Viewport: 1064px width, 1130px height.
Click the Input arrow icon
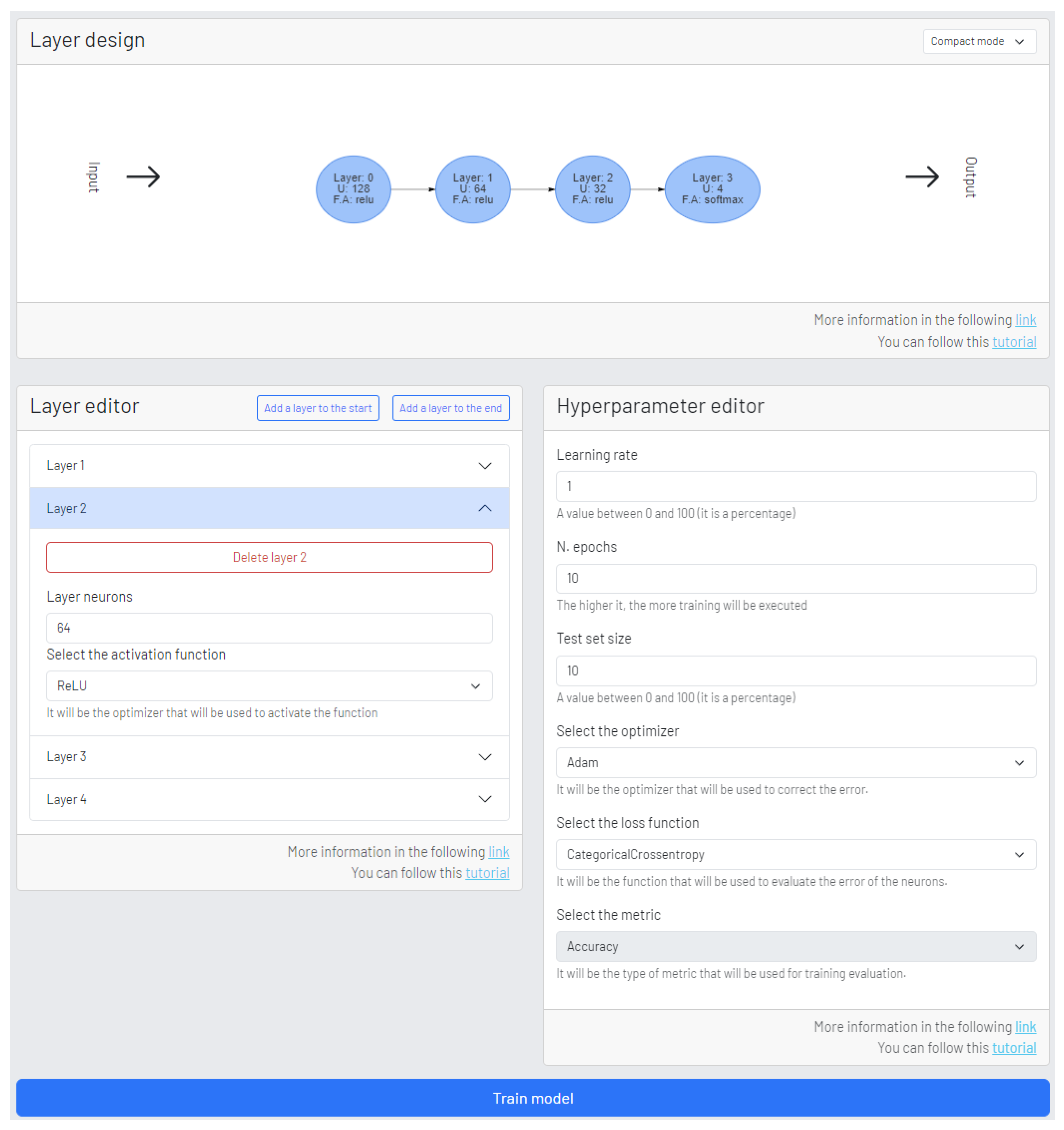(143, 177)
